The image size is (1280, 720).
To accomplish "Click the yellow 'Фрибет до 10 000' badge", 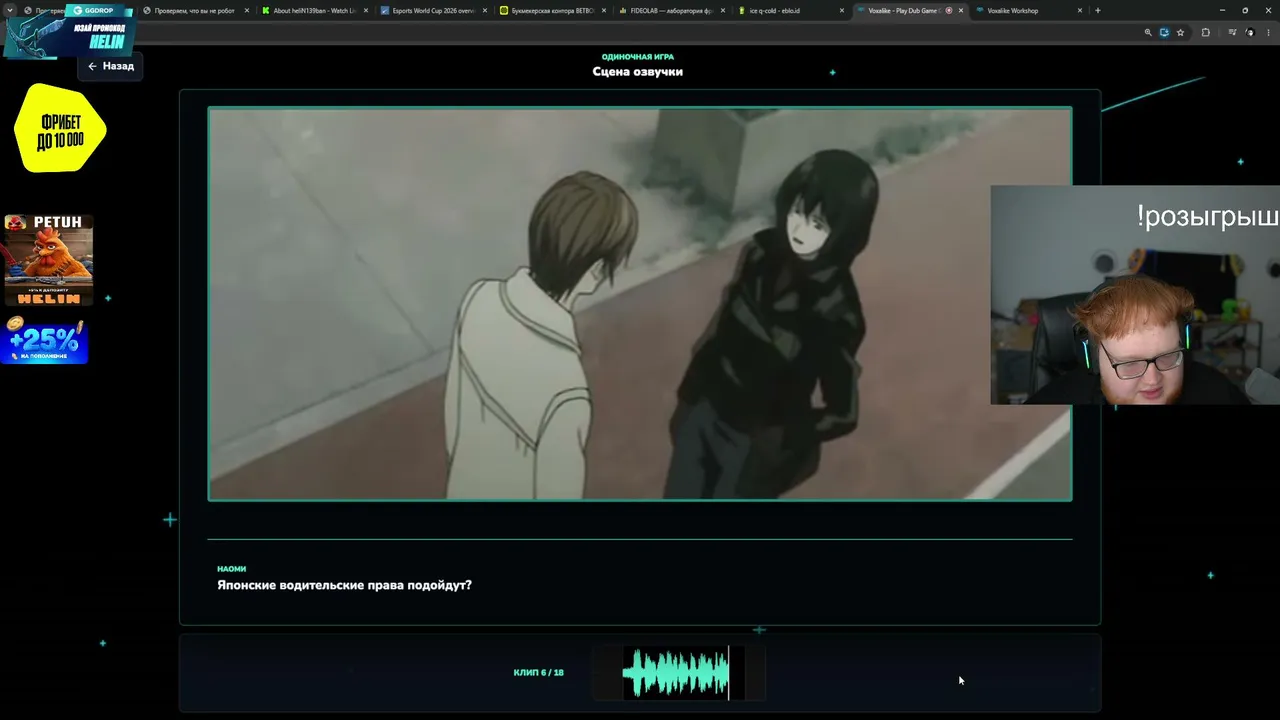I will pos(60,128).
